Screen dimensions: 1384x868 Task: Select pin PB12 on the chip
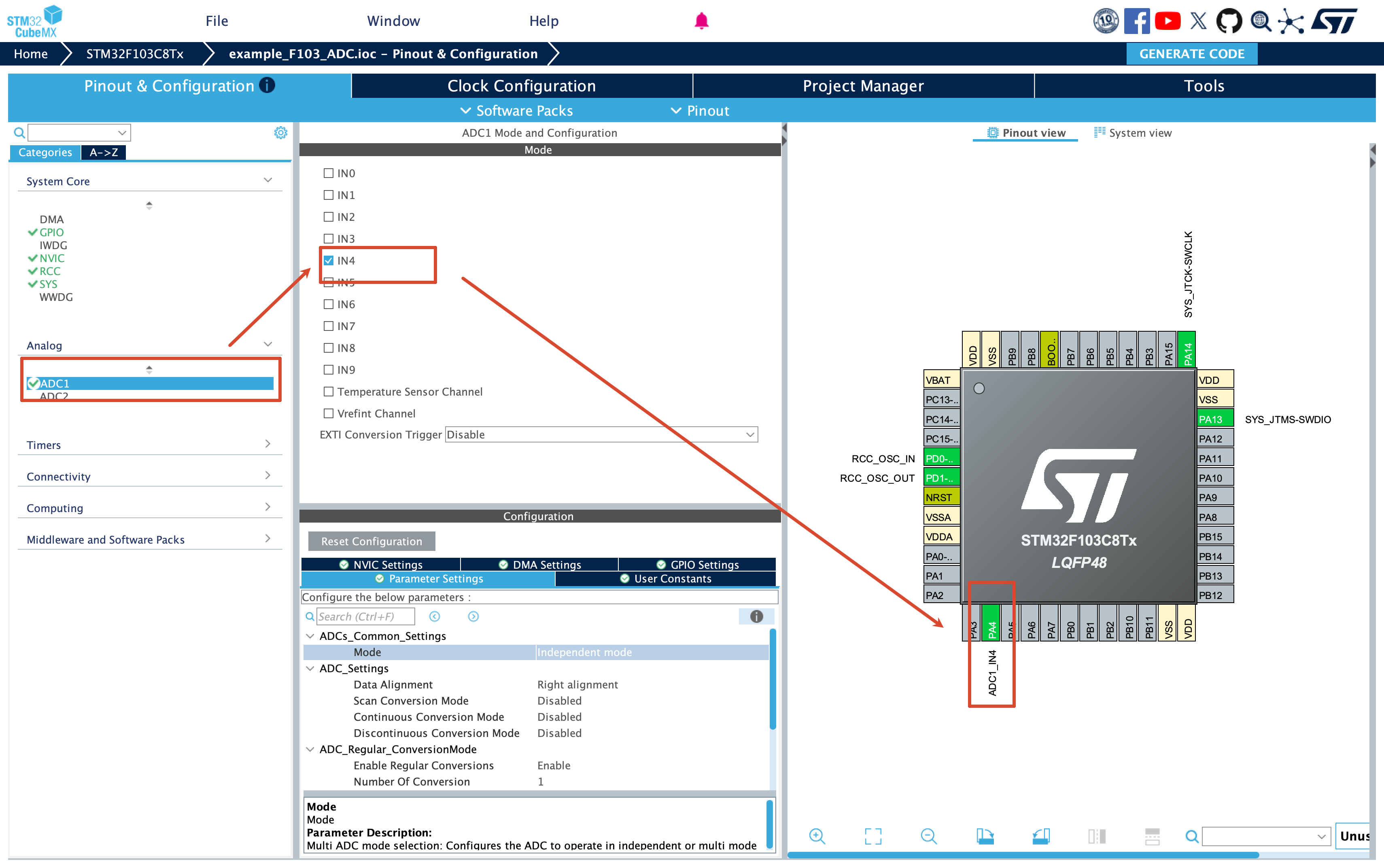pos(1214,595)
